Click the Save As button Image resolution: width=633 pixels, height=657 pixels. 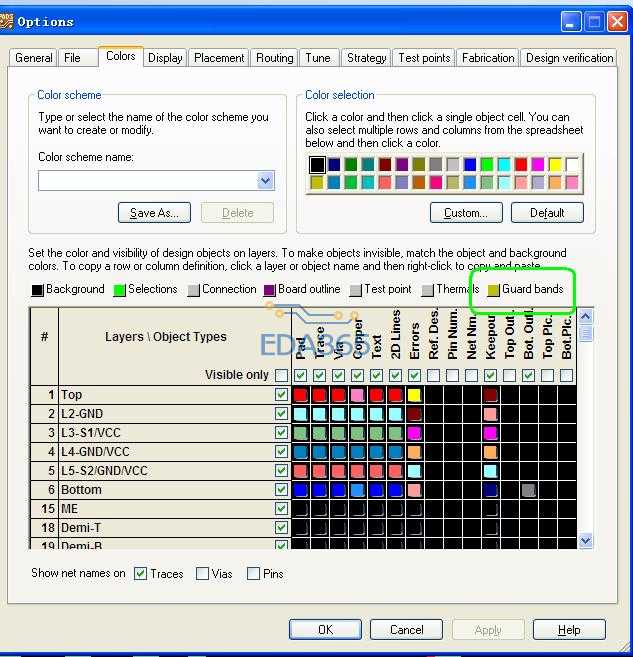coord(154,212)
